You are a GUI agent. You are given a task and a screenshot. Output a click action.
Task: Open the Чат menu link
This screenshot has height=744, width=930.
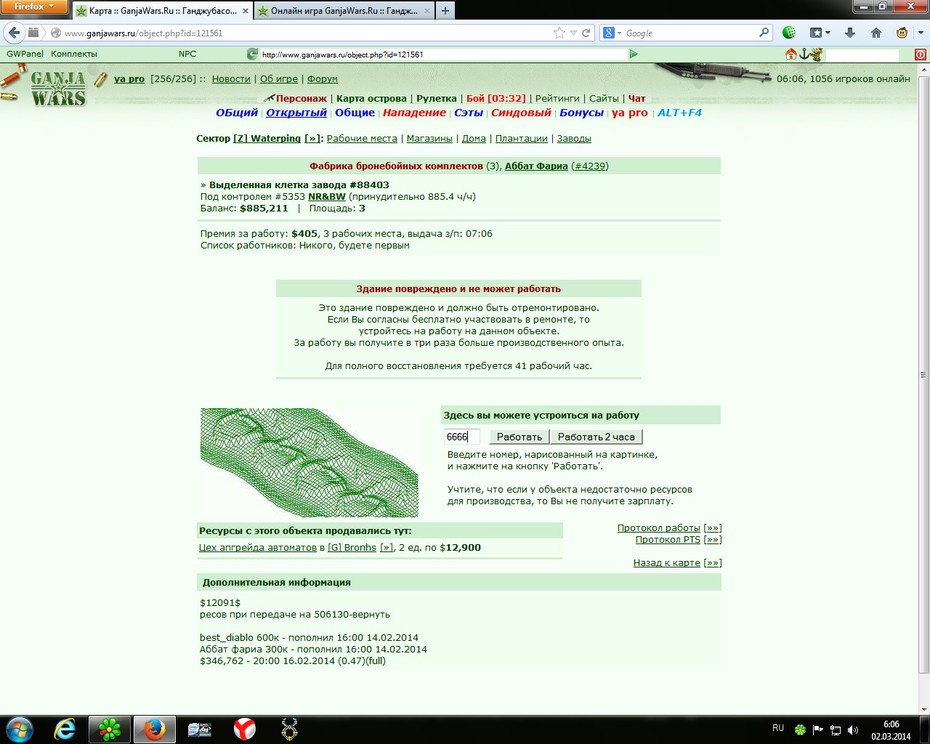pos(636,98)
